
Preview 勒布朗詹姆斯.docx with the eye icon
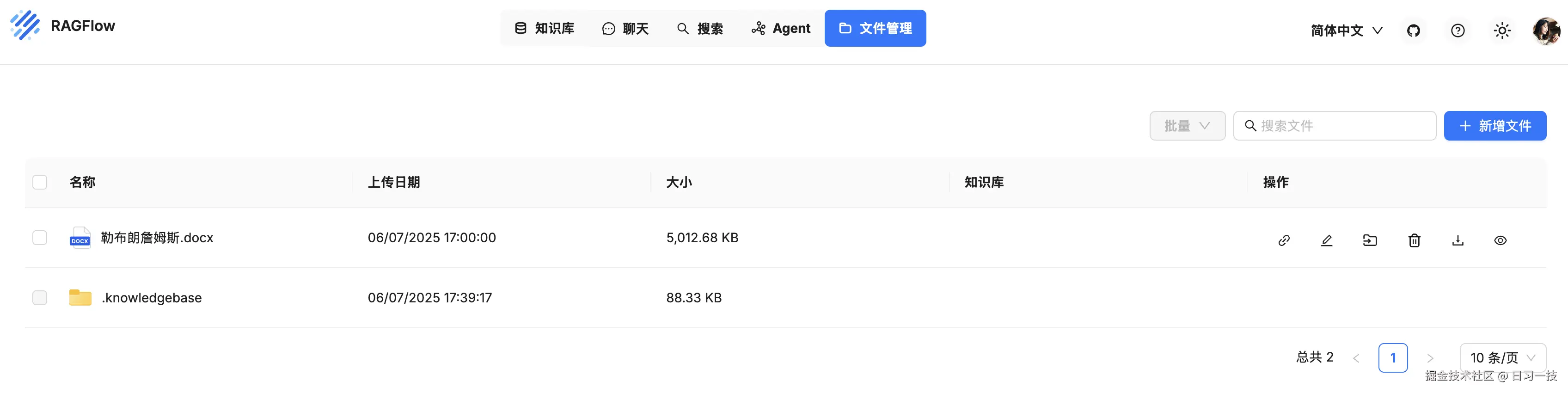click(x=1500, y=239)
